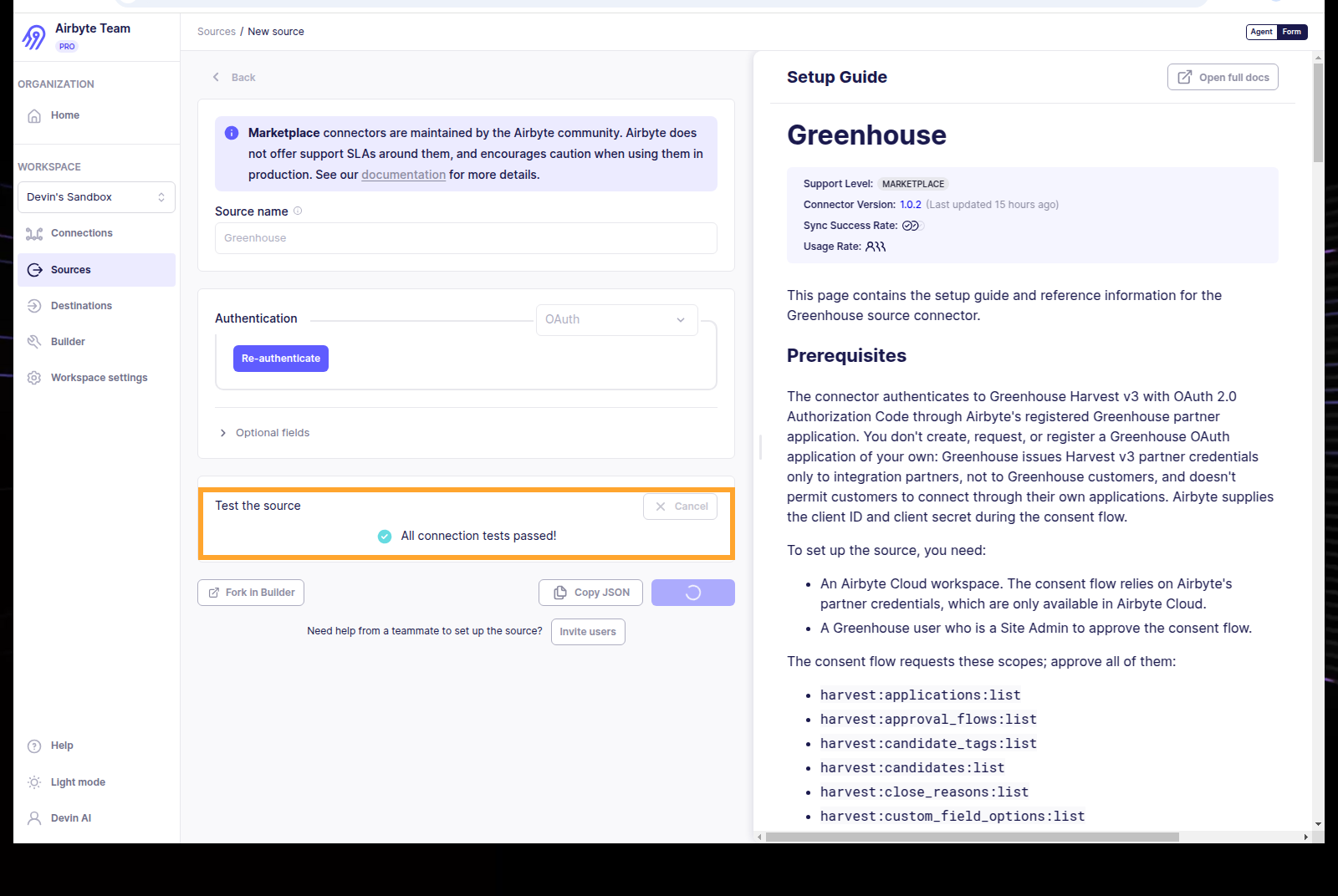1338x896 pixels.
Task: Select Sources in the sidebar
Action: point(96,270)
